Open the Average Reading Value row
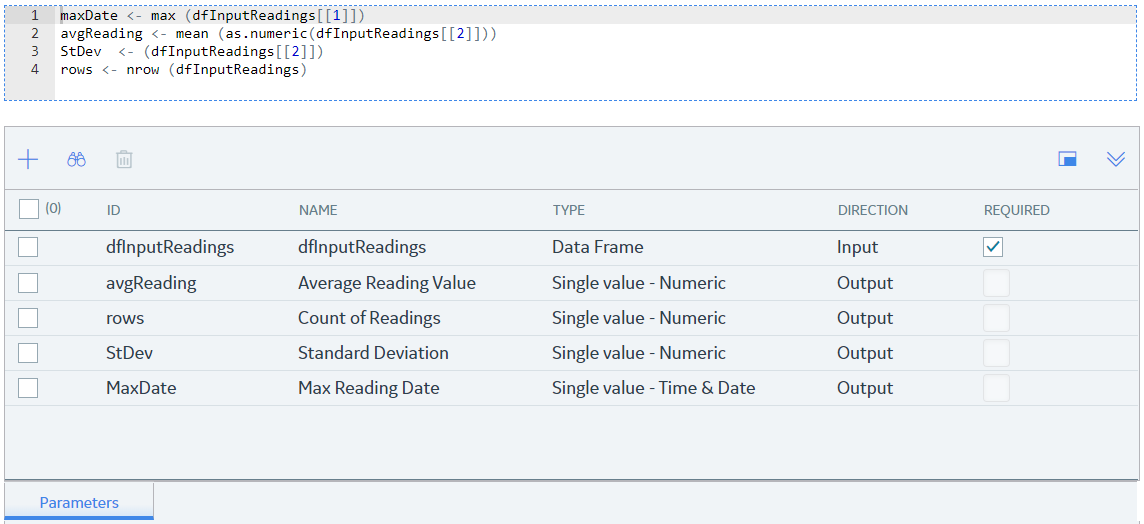Image resolution: width=1144 pixels, height=524 pixels. tap(571, 282)
